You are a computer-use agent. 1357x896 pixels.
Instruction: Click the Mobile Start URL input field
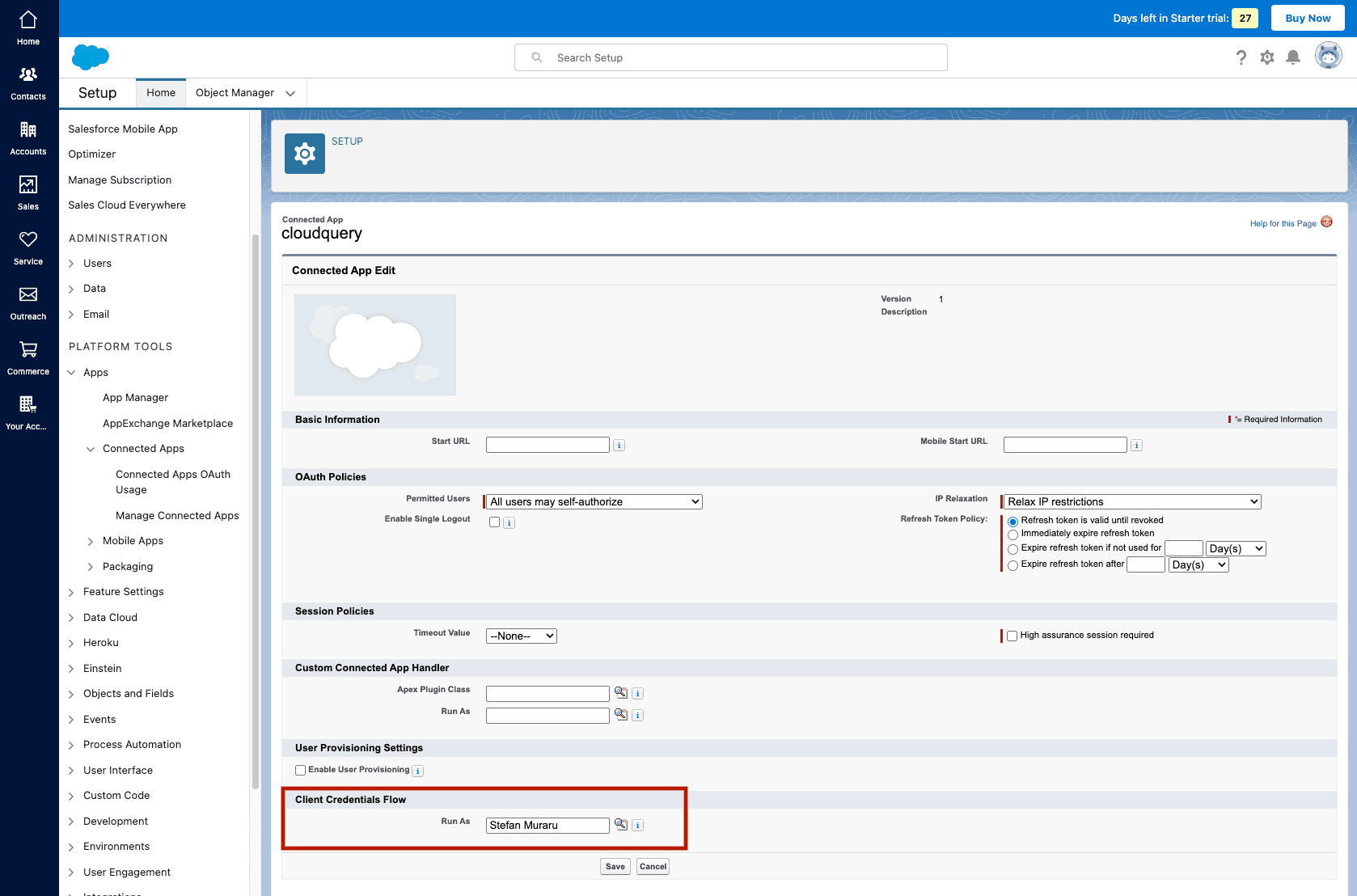click(1065, 445)
